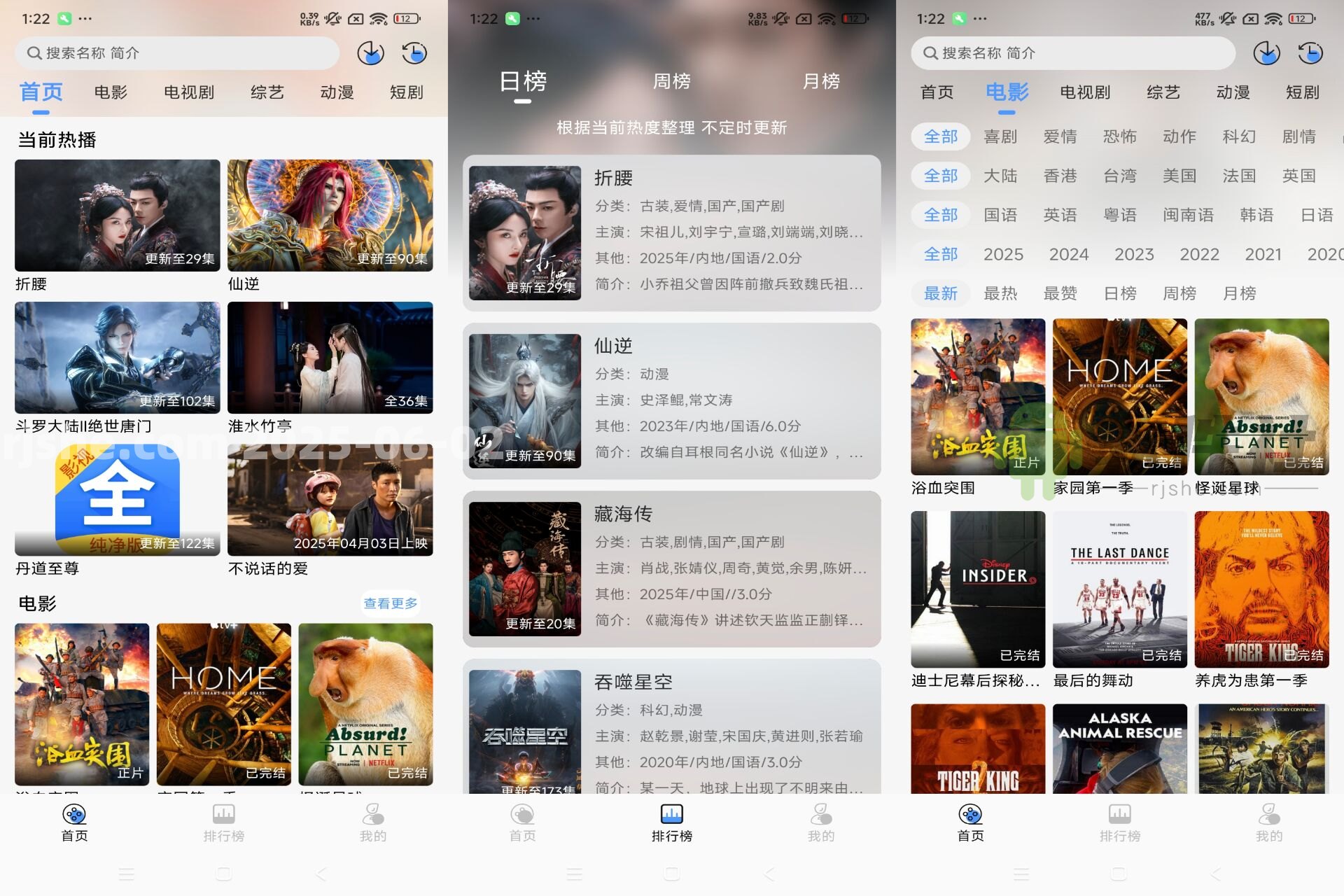Image resolution: width=1344 pixels, height=896 pixels.
Task: Switch to the 周榜 ranking tab
Action: pyautogui.click(x=673, y=81)
